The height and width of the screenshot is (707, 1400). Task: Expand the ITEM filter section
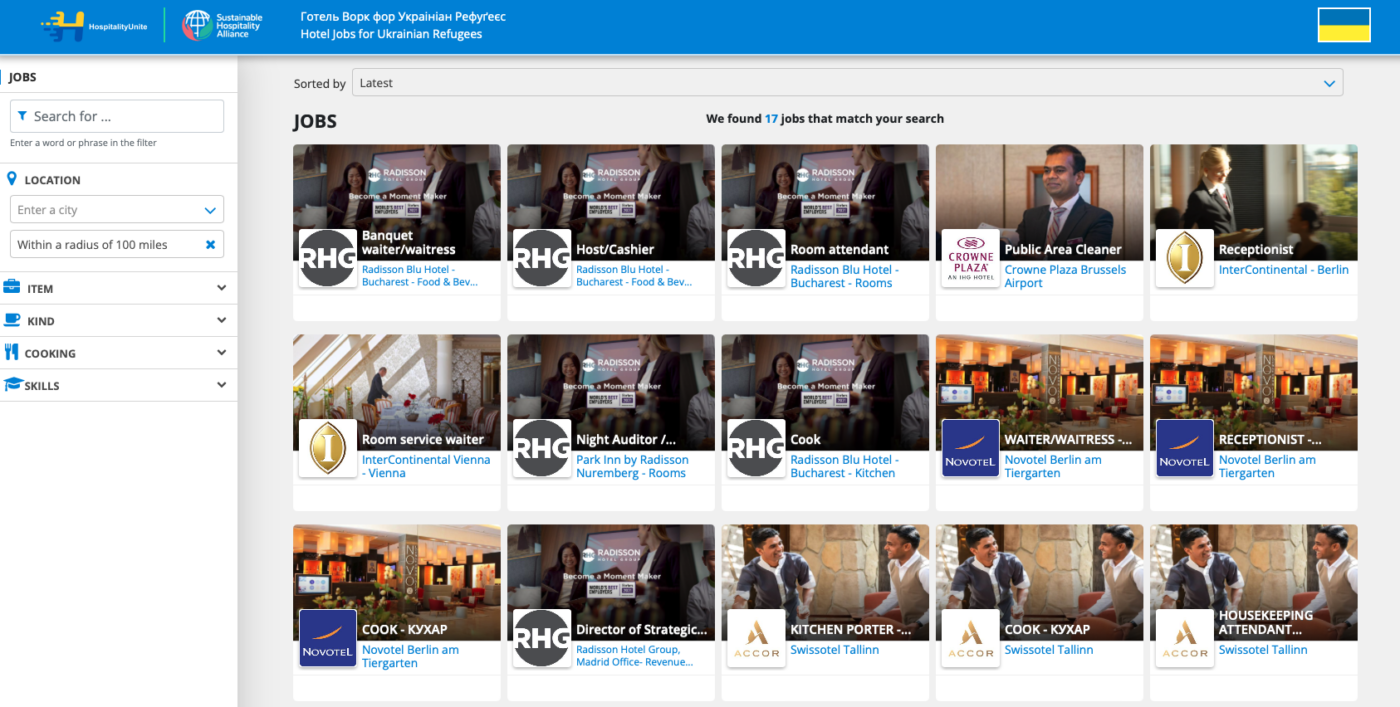pyautogui.click(x=118, y=288)
